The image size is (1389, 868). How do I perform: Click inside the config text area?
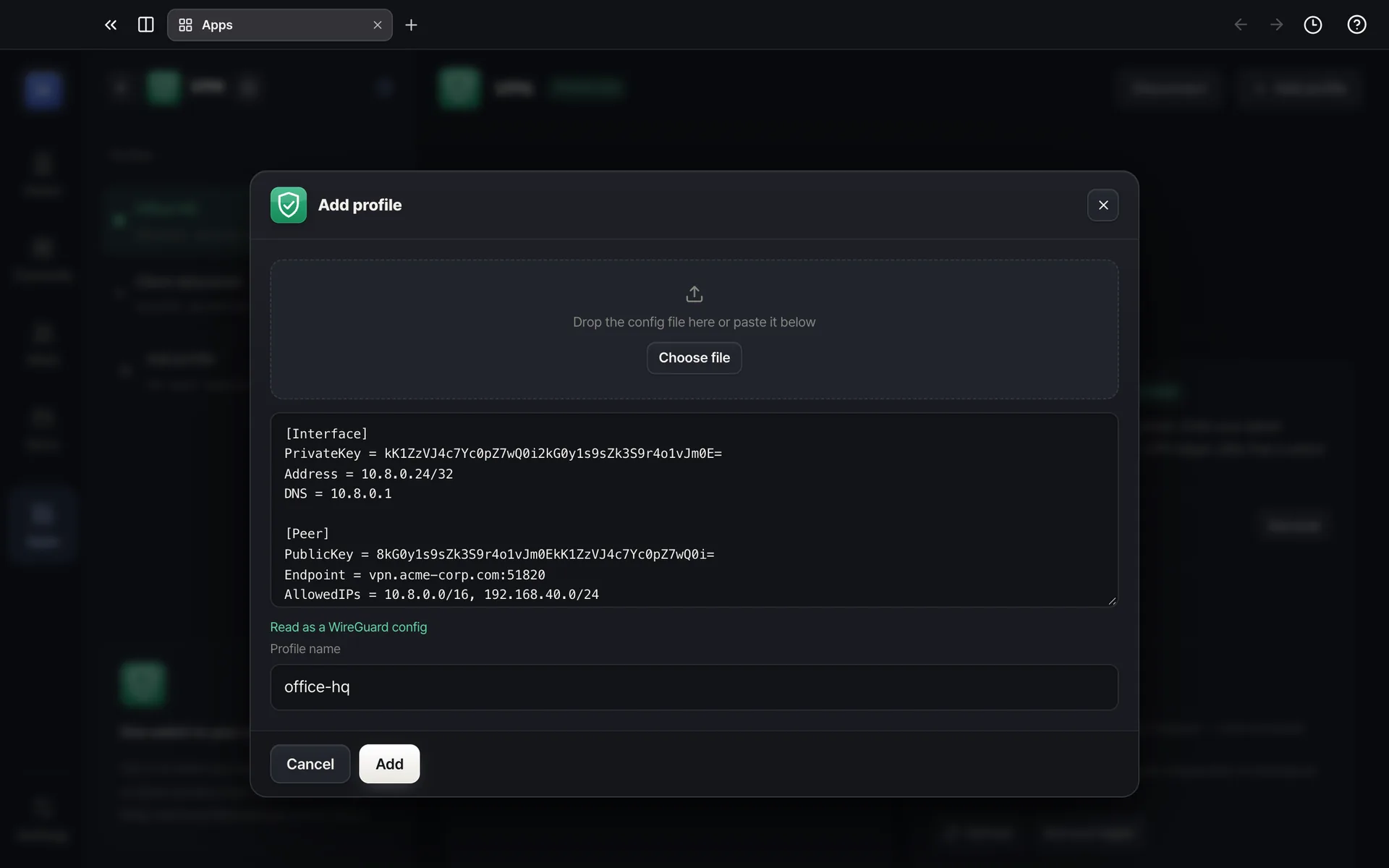[x=694, y=510]
